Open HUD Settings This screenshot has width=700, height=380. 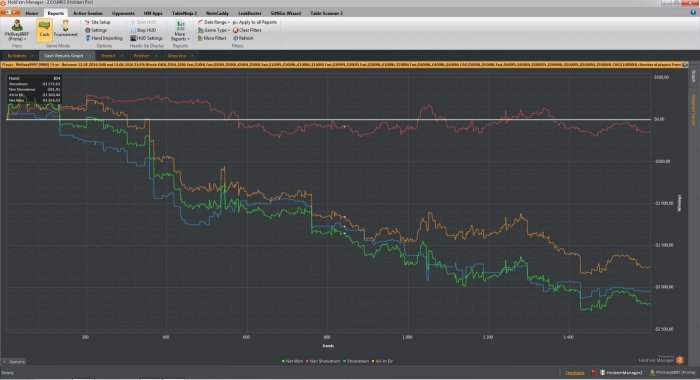(x=146, y=38)
